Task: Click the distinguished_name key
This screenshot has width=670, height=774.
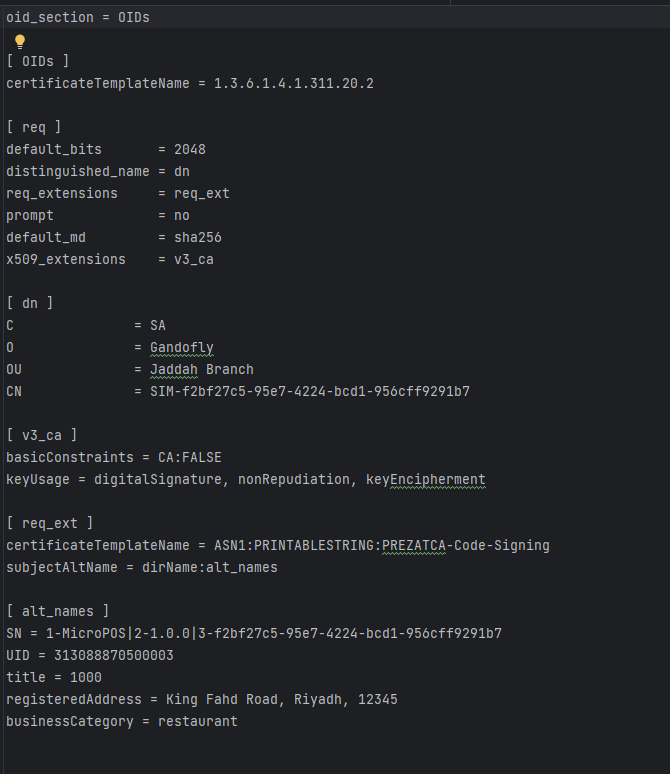Action: click(78, 171)
